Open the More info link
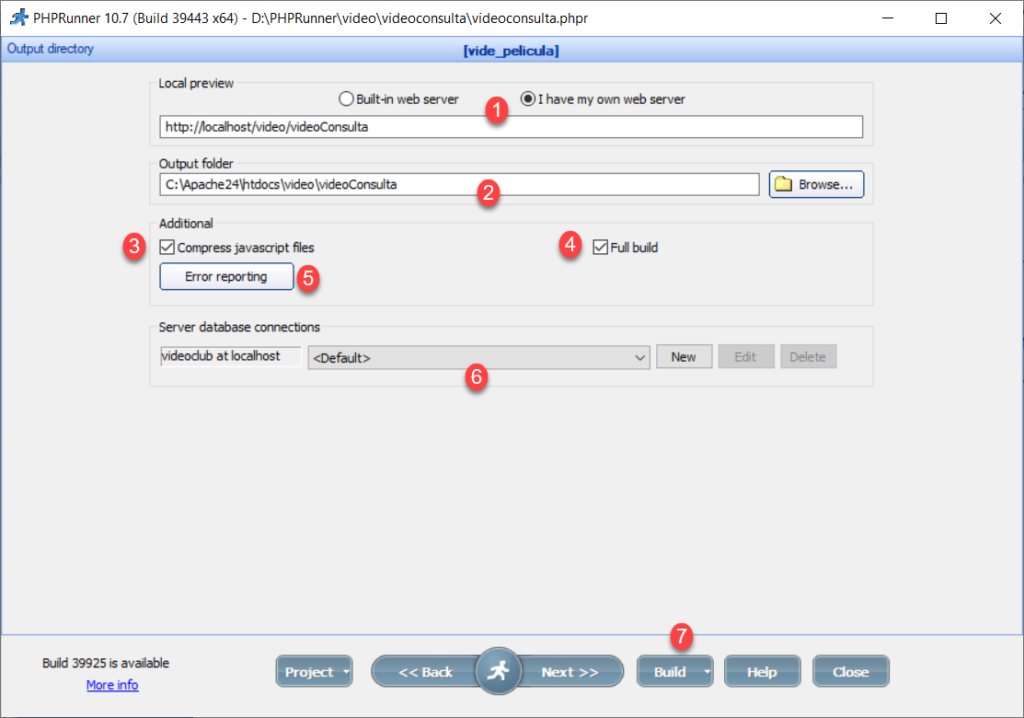Image resolution: width=1024 pixels, height=718 pixels. [112, 685]
